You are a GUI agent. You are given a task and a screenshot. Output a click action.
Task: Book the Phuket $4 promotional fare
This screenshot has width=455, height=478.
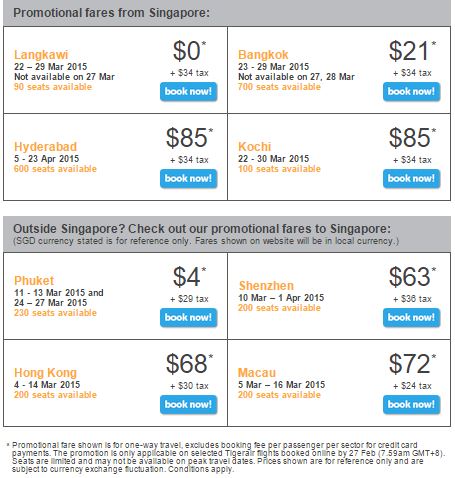click(188, 317)
